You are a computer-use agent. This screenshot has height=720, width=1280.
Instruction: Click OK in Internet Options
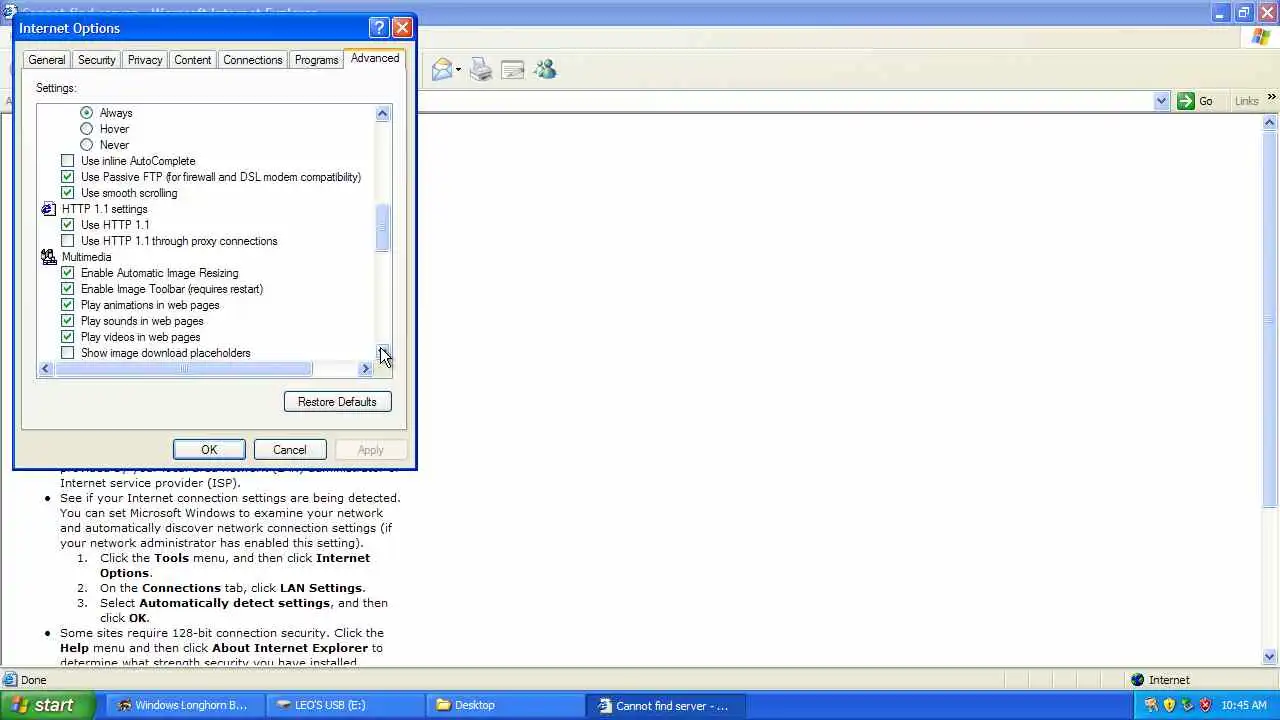coord(209,450)
